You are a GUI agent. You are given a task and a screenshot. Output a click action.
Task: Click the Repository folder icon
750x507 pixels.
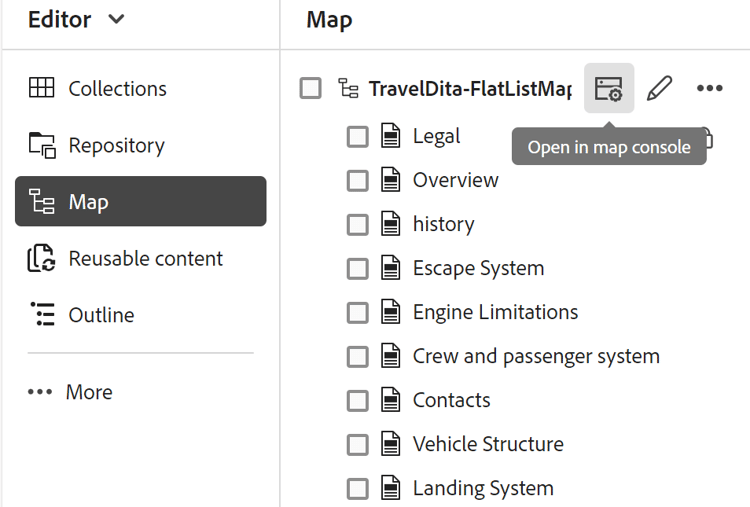click(41, 145)
